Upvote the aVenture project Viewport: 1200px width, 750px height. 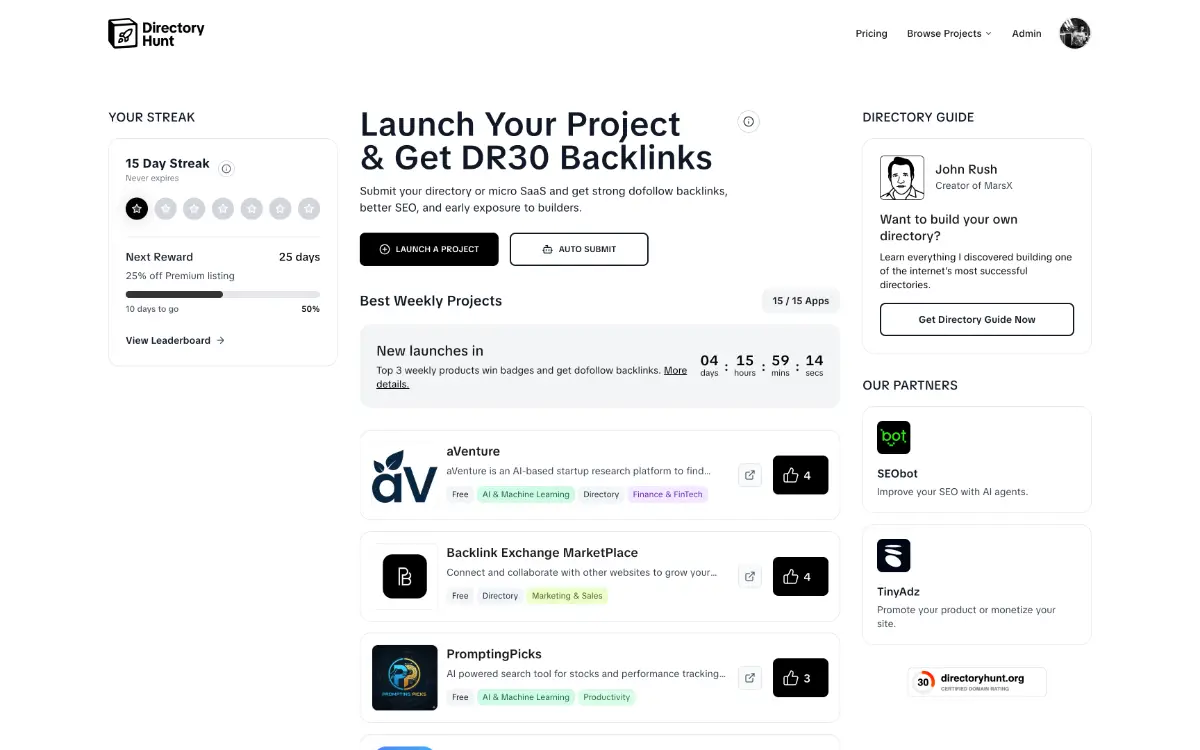pyautogui.click(x=800, y=475)
